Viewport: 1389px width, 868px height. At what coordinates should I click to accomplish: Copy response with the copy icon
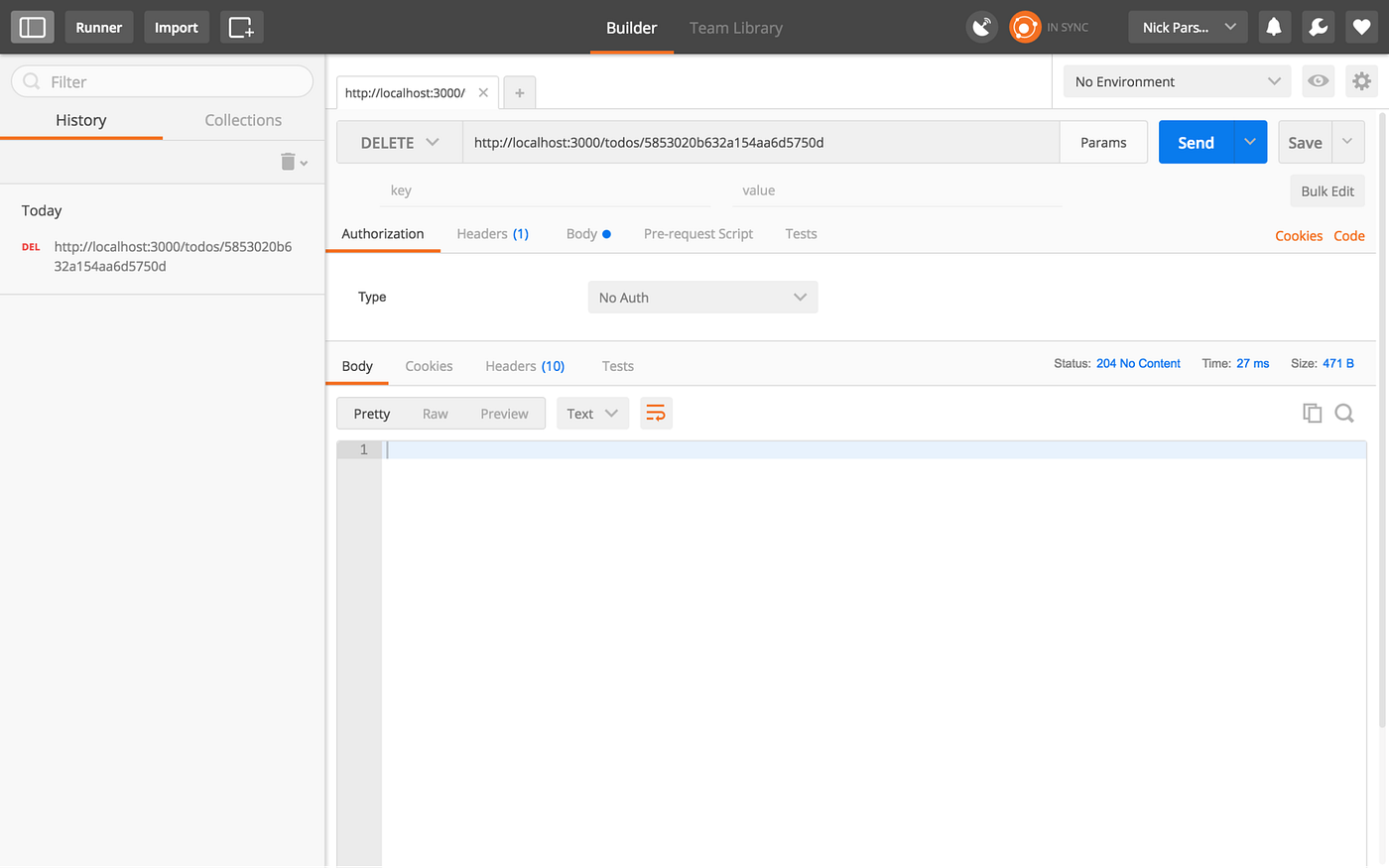click(1312, 414)
